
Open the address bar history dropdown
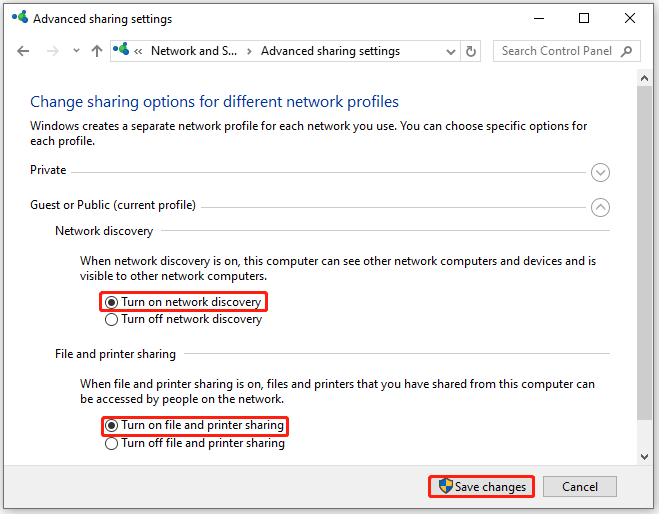(452, 51)
